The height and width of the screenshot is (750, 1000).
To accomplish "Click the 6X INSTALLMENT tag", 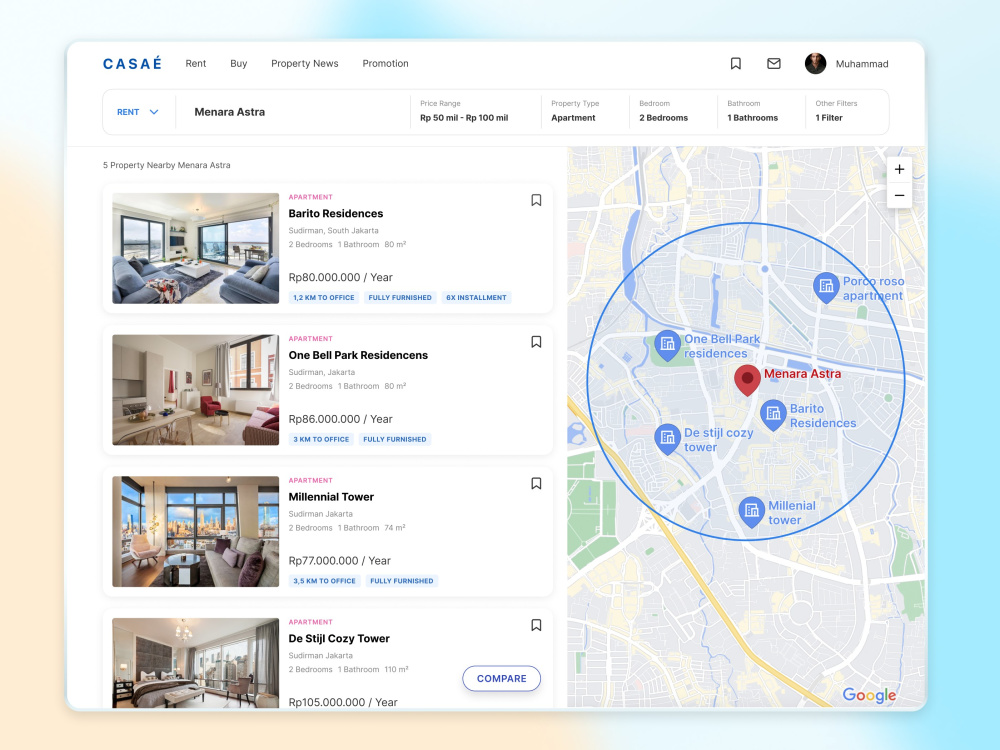I will 476,298.
